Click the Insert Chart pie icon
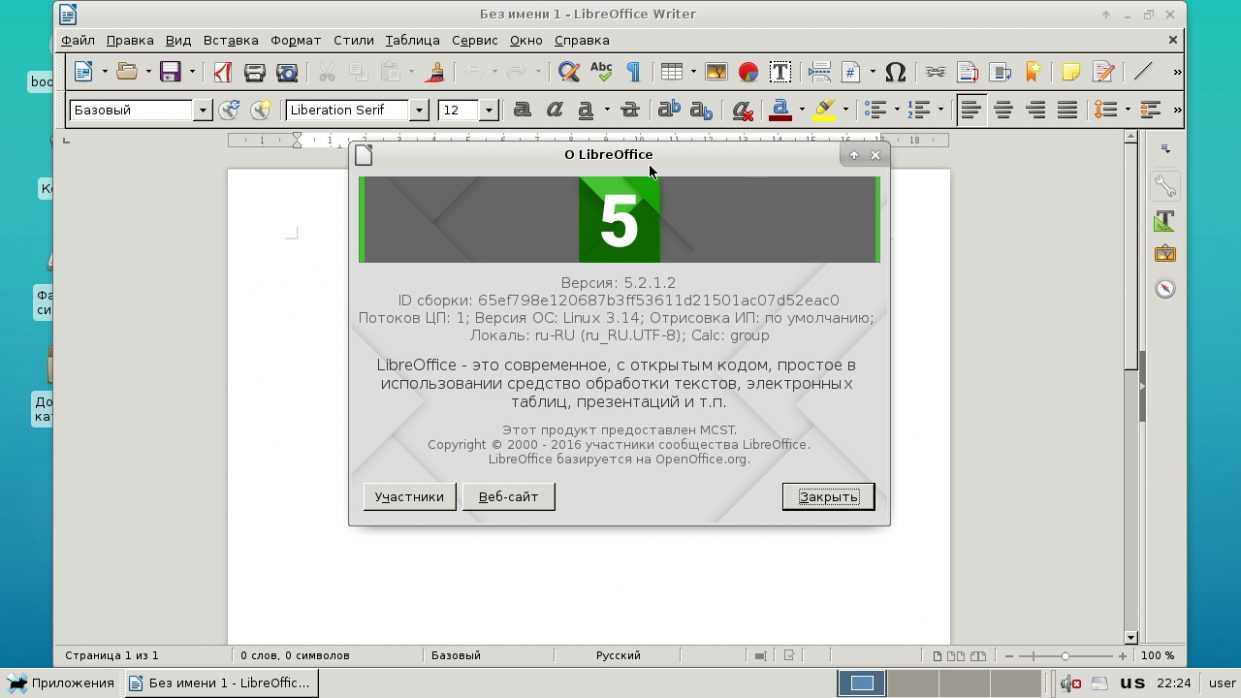Image resolution: width=1241 pixels, height=698 pixels. coord(748,72)
